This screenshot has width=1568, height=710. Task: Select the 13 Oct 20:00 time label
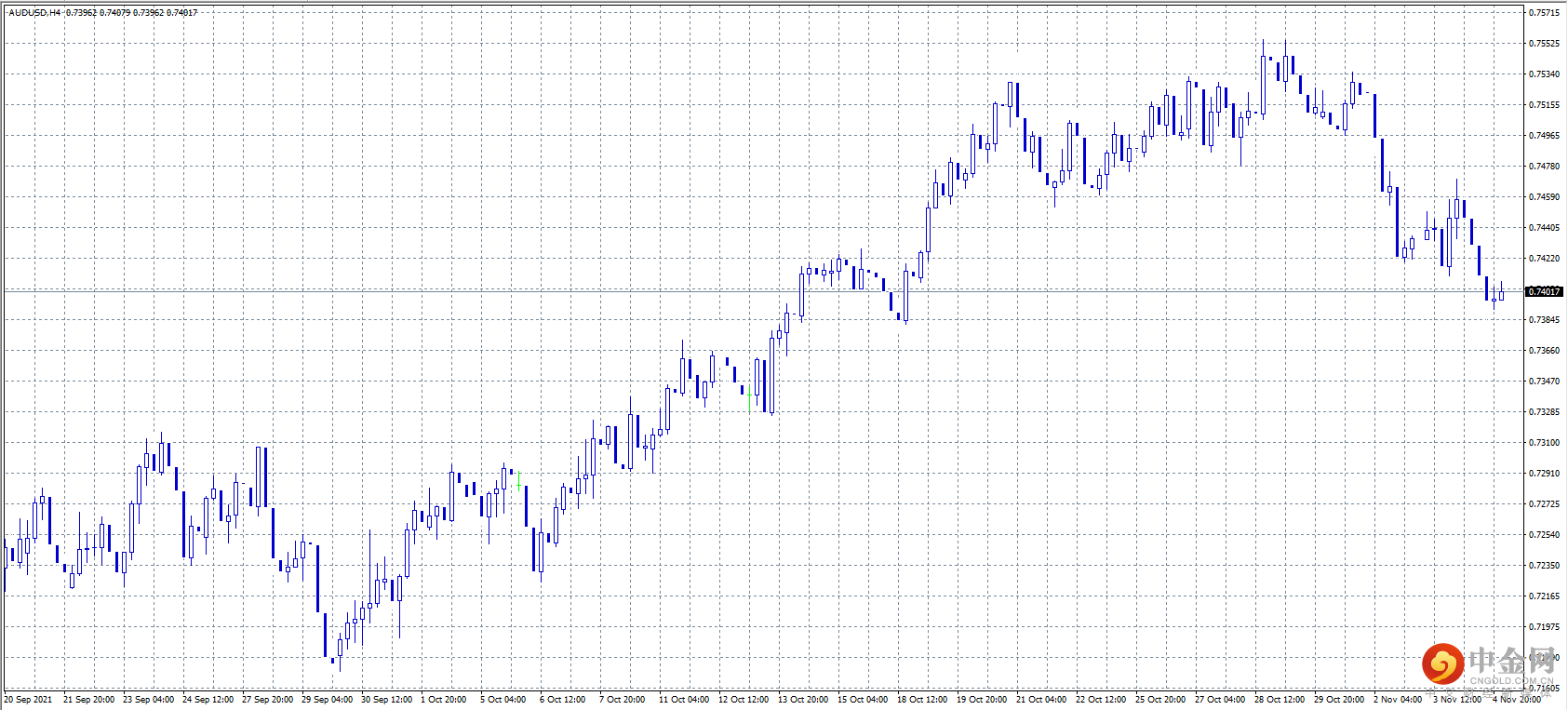(803, 700)
